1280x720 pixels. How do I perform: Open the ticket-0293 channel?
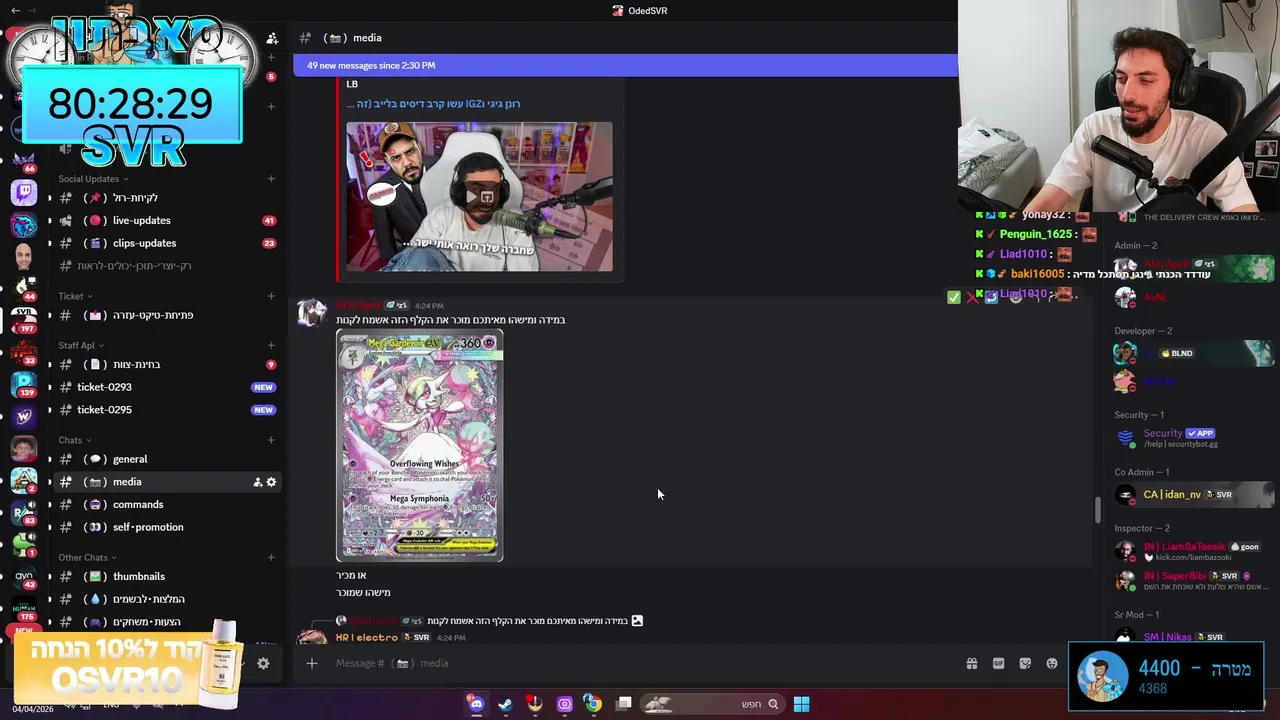[167, 387]
